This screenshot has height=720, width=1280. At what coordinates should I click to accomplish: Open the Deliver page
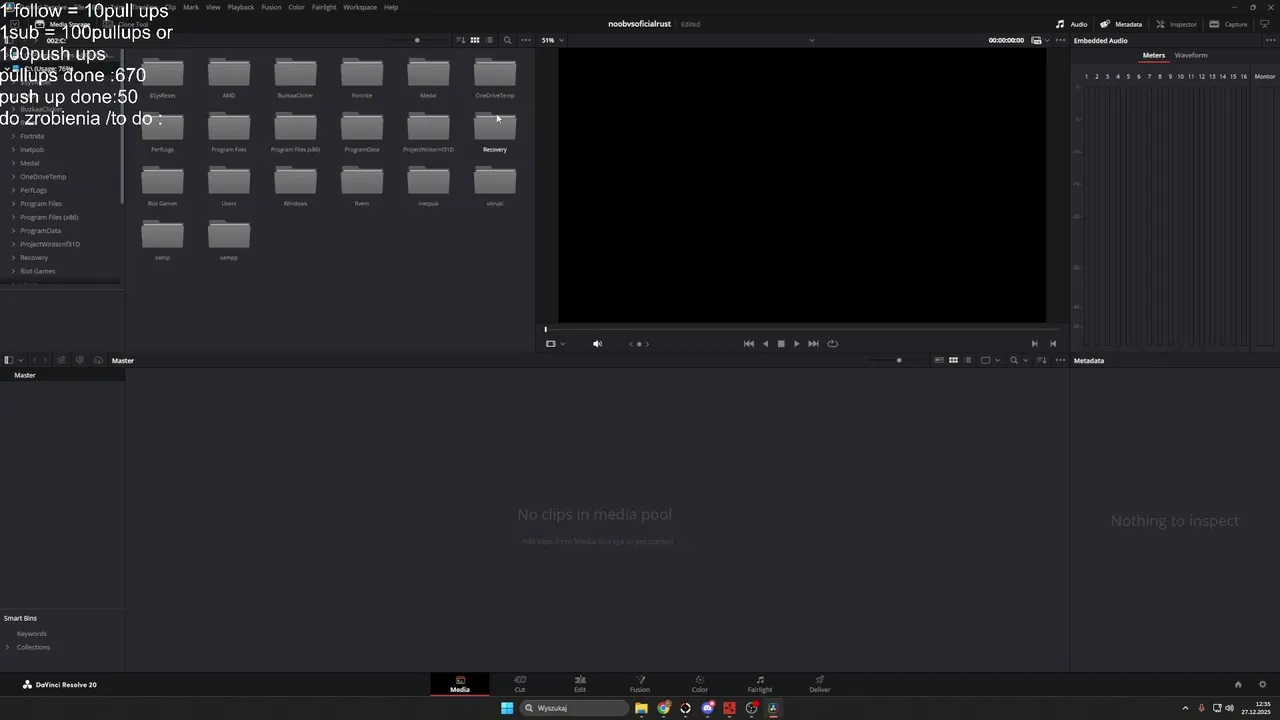820,684
